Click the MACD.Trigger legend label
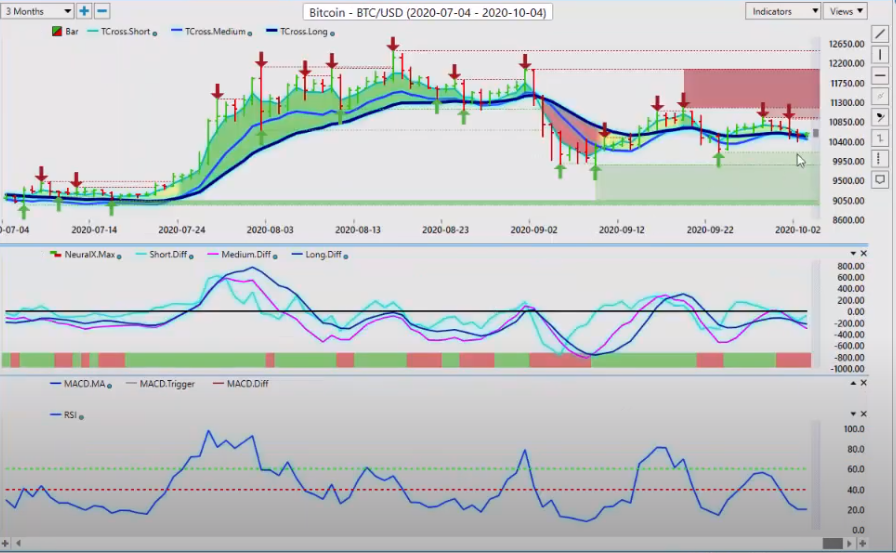 [167, 384]
